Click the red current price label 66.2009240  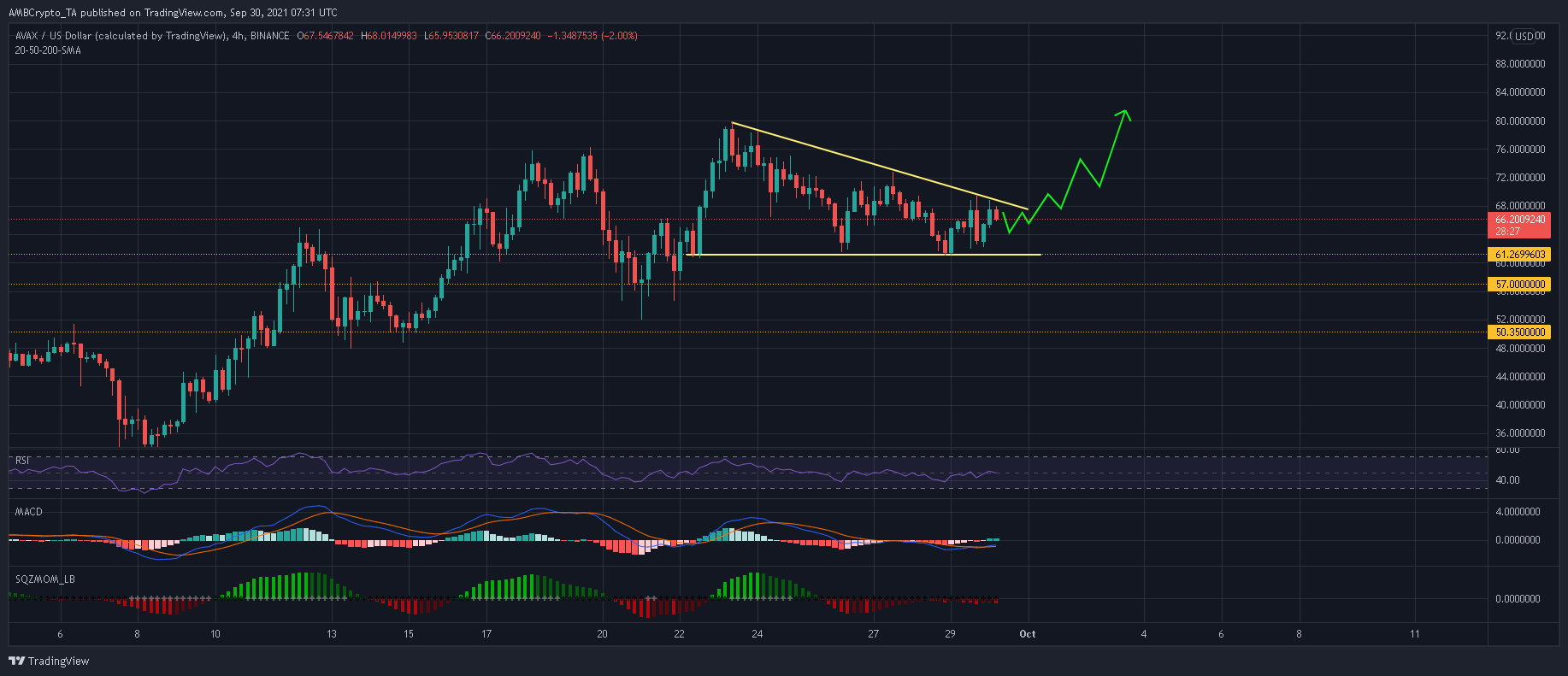tap(1520, 220)
